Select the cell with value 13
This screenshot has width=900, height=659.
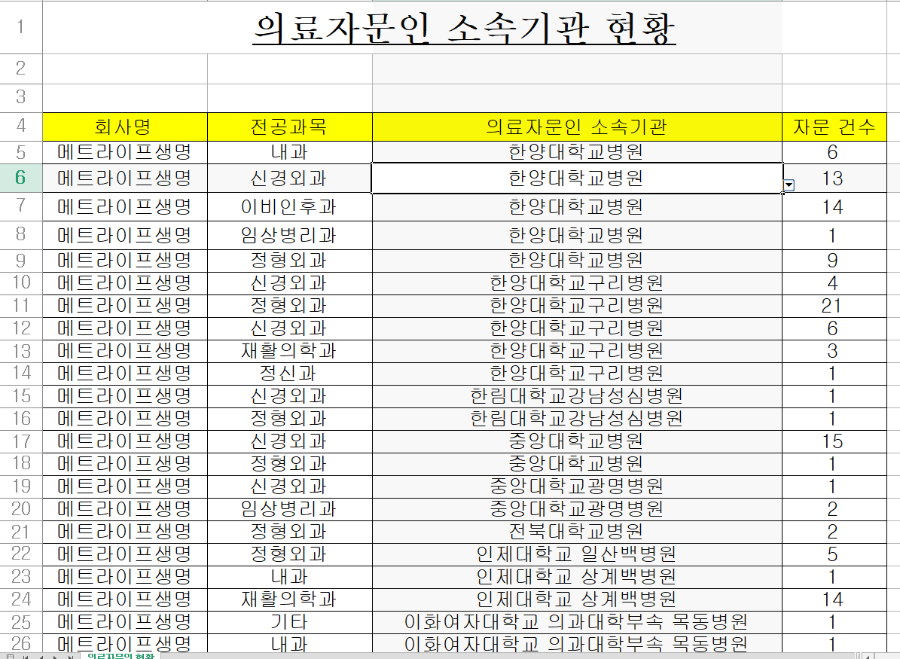click(834, 178)
